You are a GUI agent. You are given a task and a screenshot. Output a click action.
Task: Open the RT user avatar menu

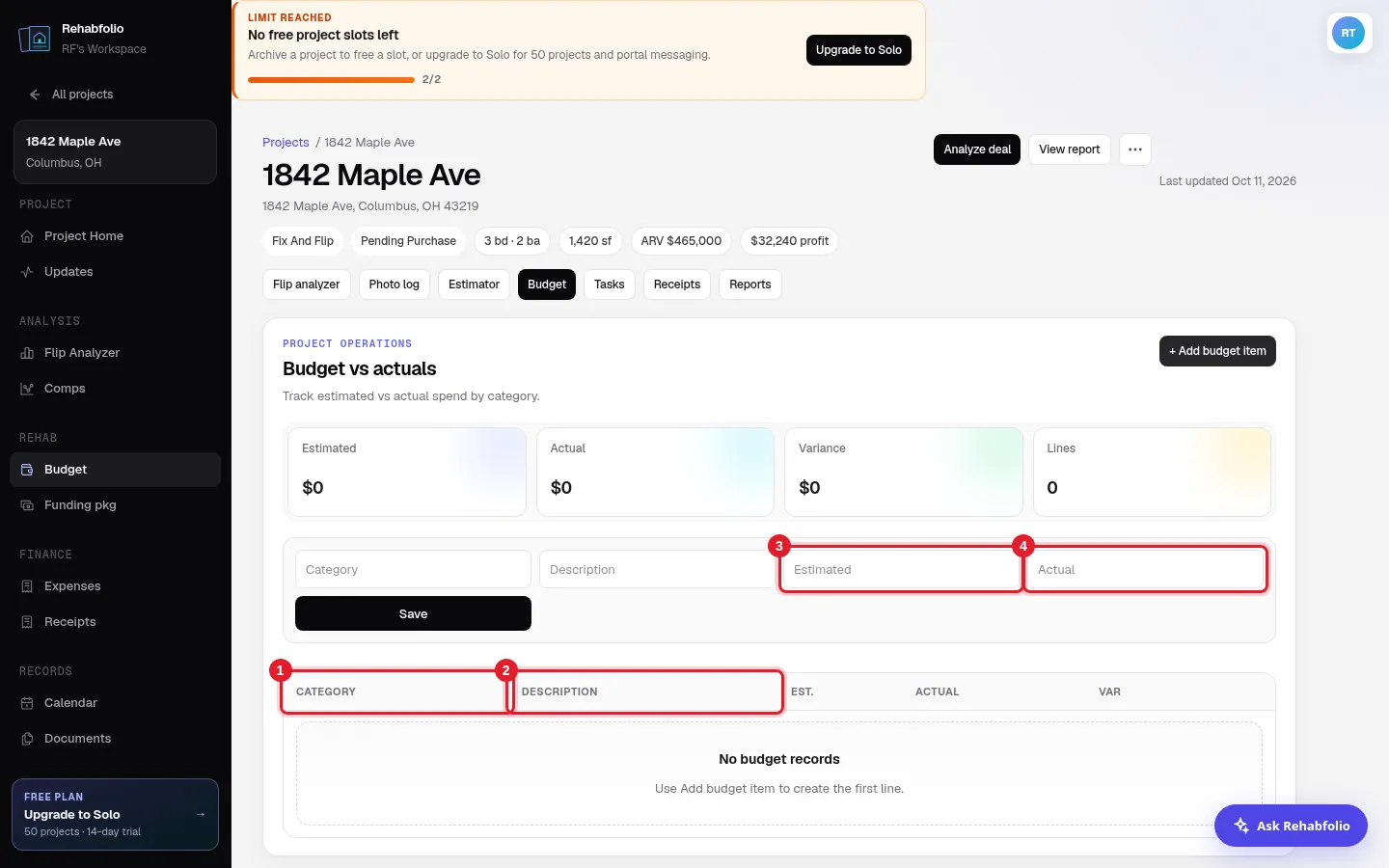1348,33
